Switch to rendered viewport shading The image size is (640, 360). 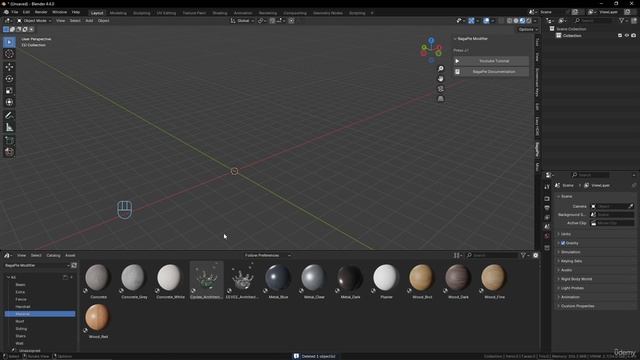pyautogui.click(x=529, y=21)
